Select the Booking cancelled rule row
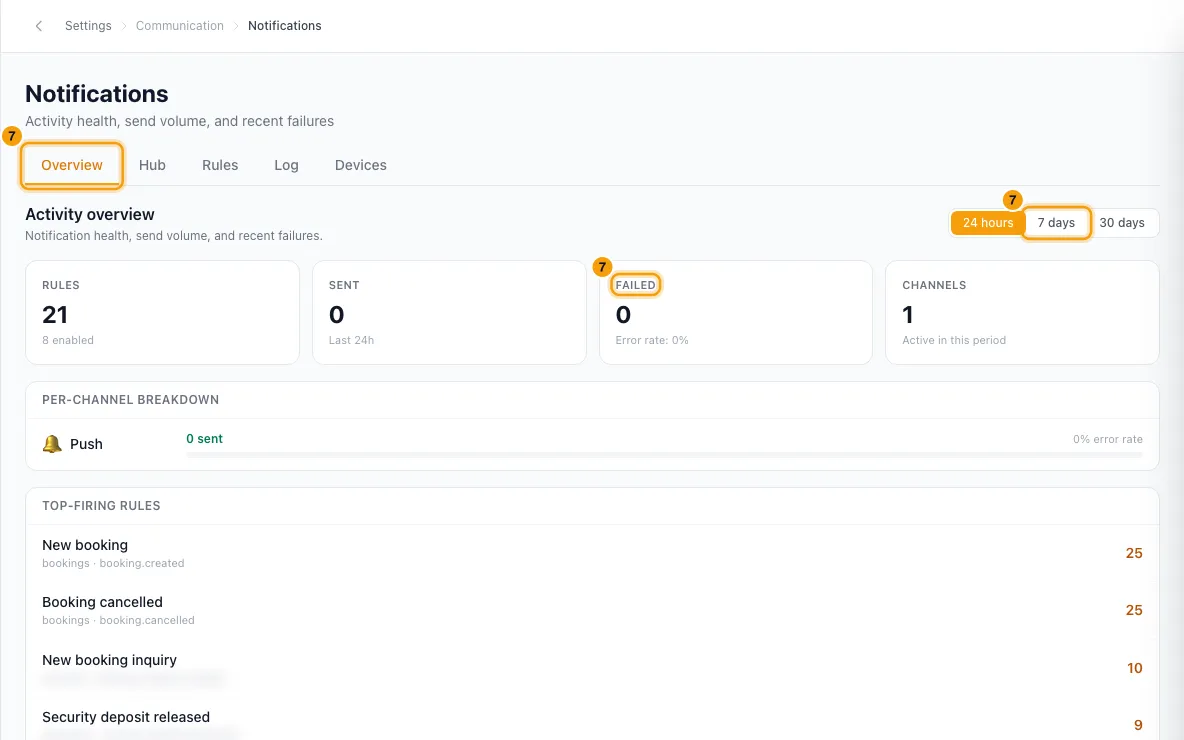Screen dimensions: 1184x740 pyautogui.click(x=592, y=611)
